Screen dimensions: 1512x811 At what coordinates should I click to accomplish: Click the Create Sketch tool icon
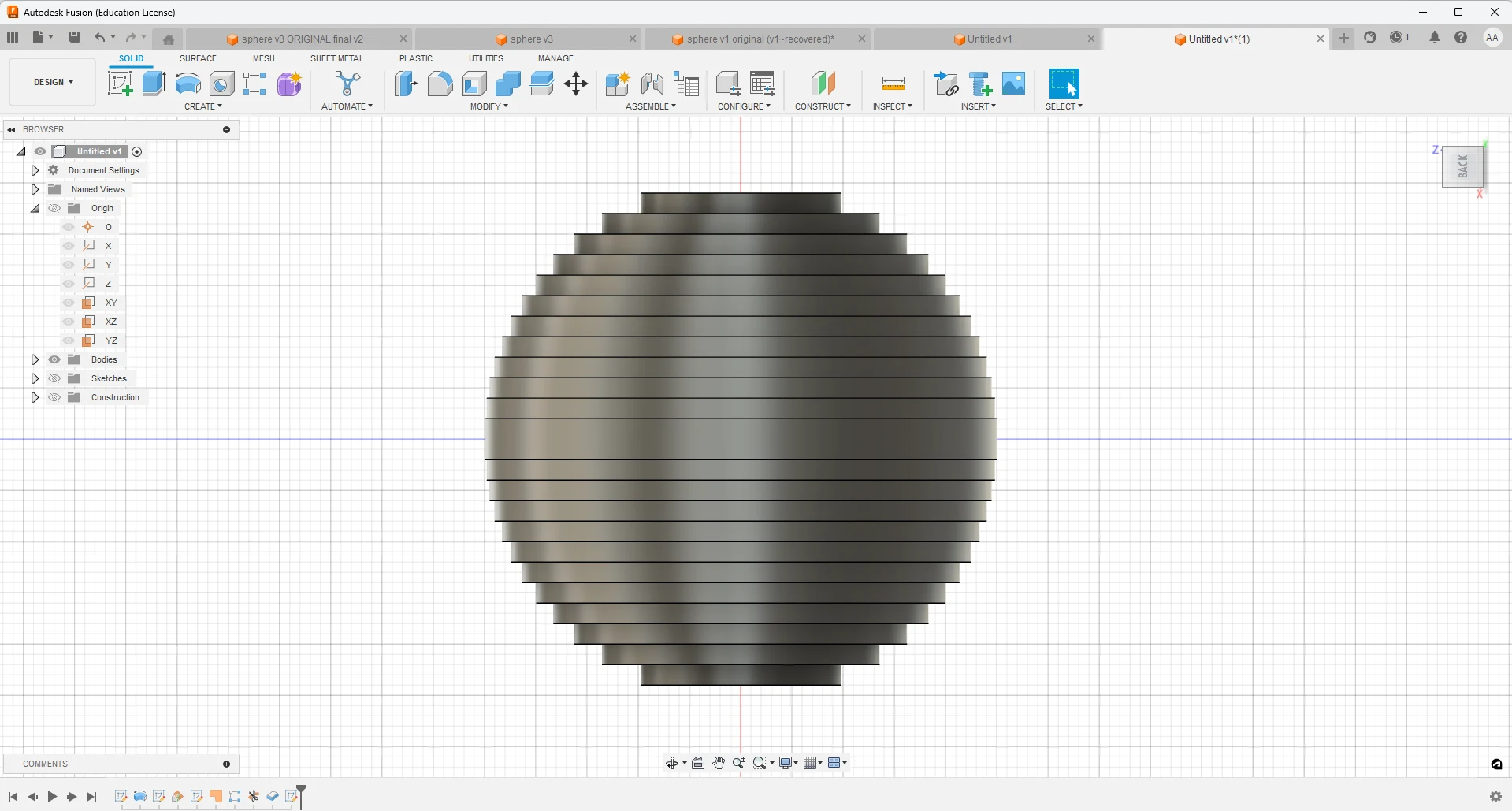120,84
